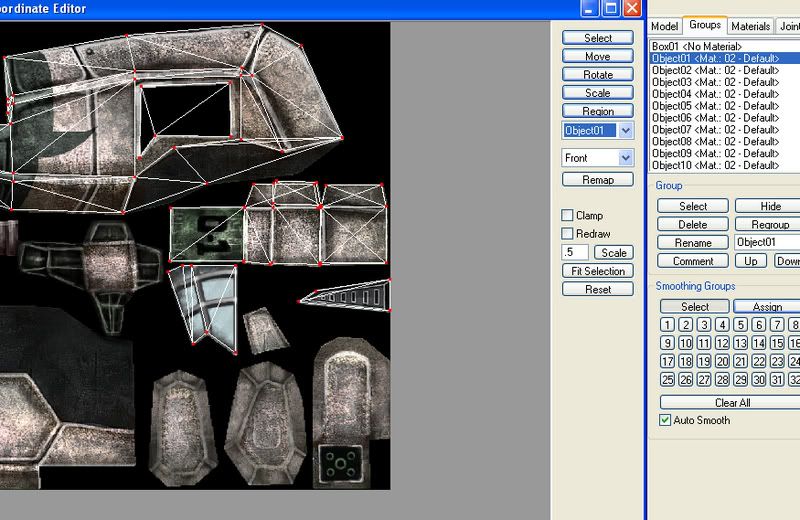Screen dimensions: 800x520
Task: Click the Up button in Group section
Action: [x=751, y=261]
